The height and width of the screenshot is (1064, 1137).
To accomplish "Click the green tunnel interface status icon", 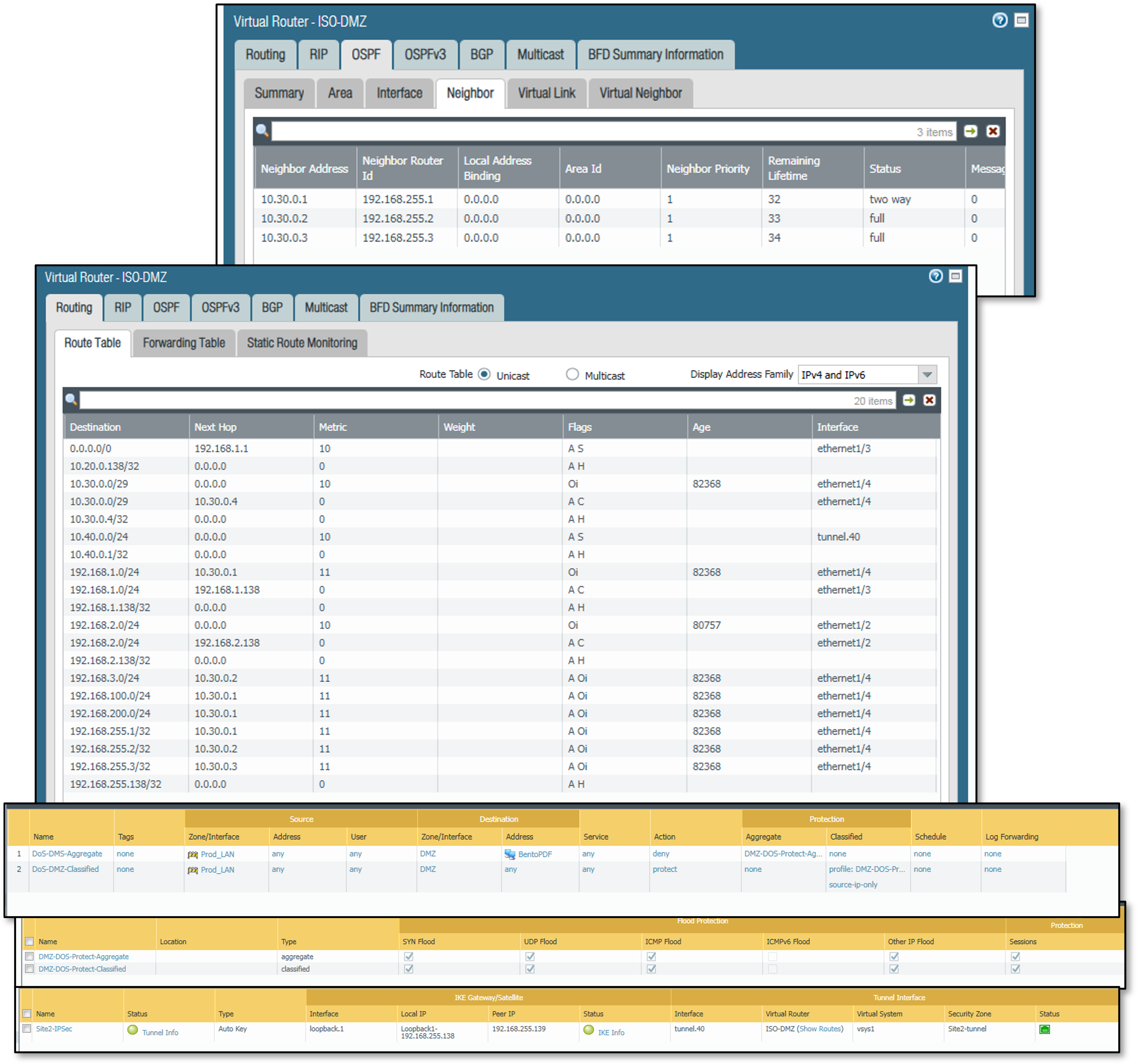I will tap(1044, 1029).
